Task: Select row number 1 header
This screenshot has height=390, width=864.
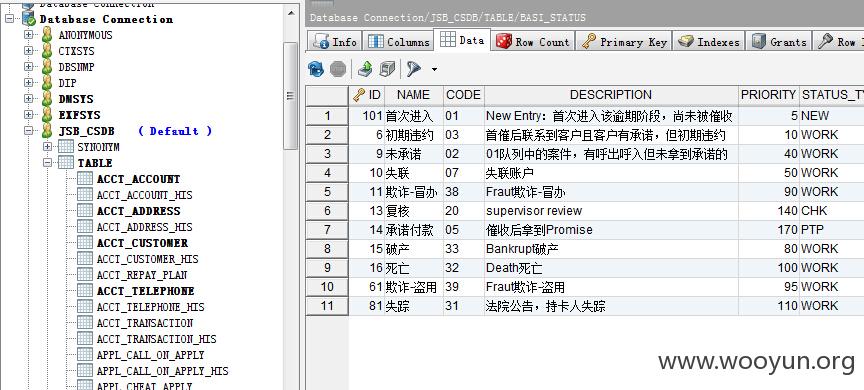Action: pyautogui.click(x=327, y=116)
